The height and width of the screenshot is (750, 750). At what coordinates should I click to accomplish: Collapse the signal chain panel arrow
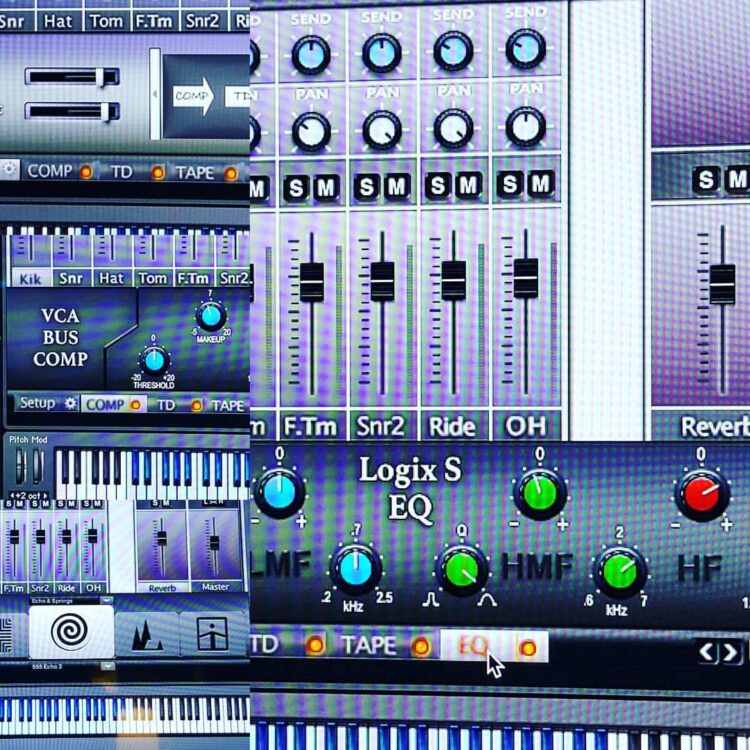tap(154, 96)
